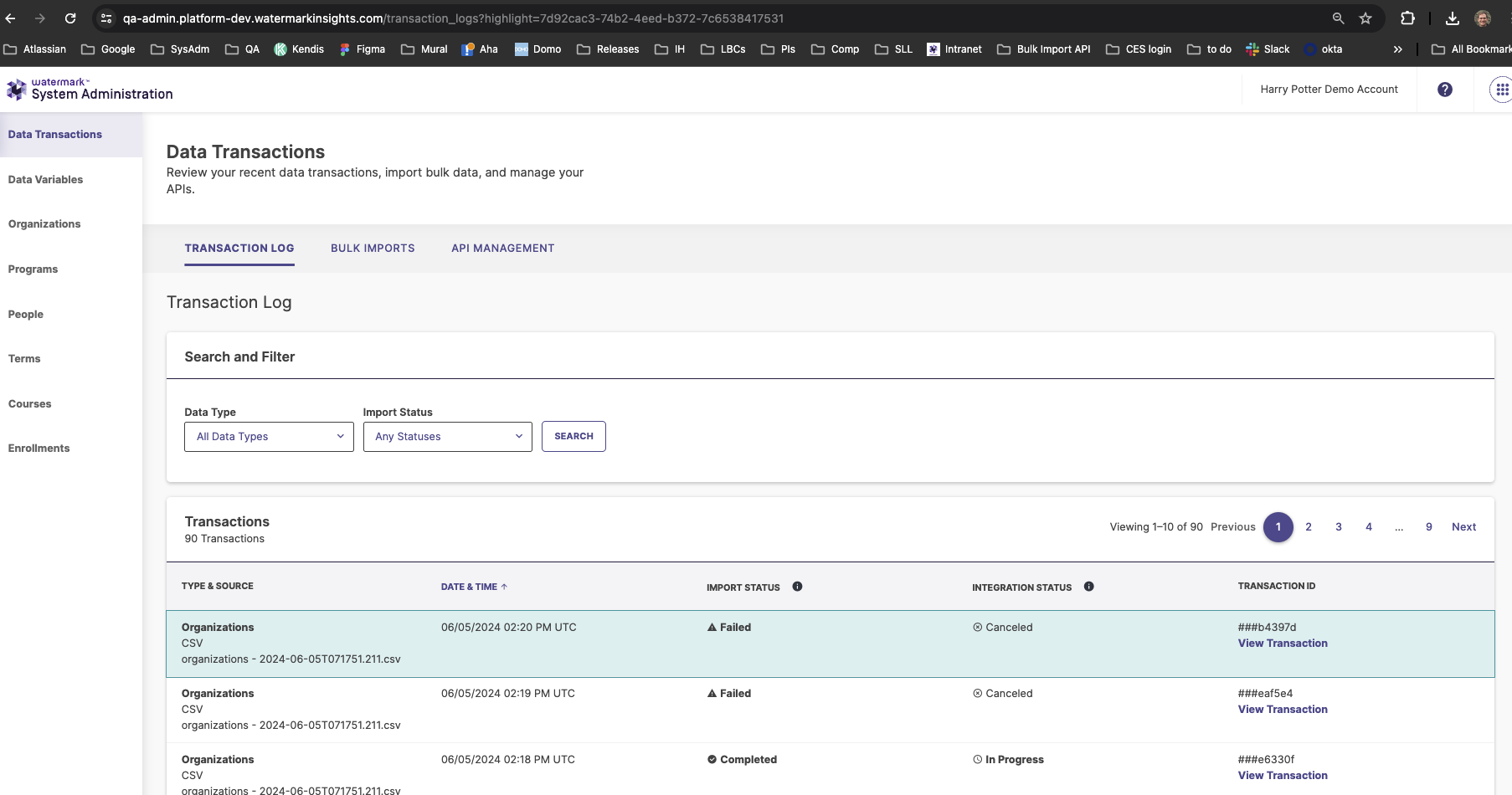Screen dimensions: 1512x795
Task: Open the Slack bookmark
Action: click(x=1268, y=49)
